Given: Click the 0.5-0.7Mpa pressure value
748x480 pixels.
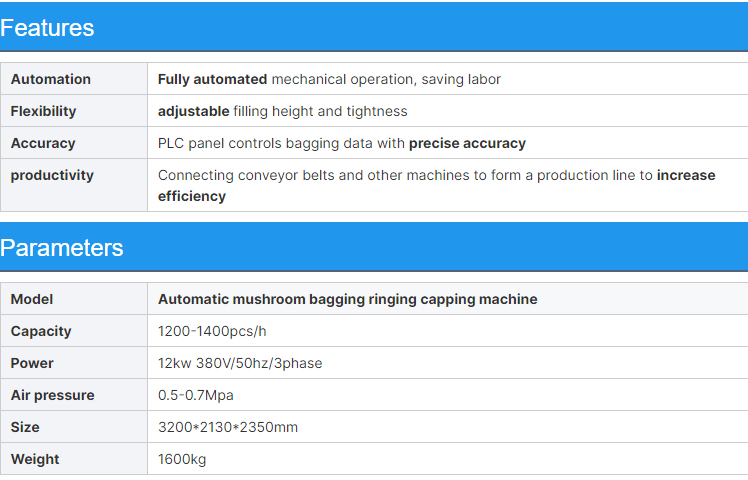Looking at the screenshot, I should pos(196,395).
